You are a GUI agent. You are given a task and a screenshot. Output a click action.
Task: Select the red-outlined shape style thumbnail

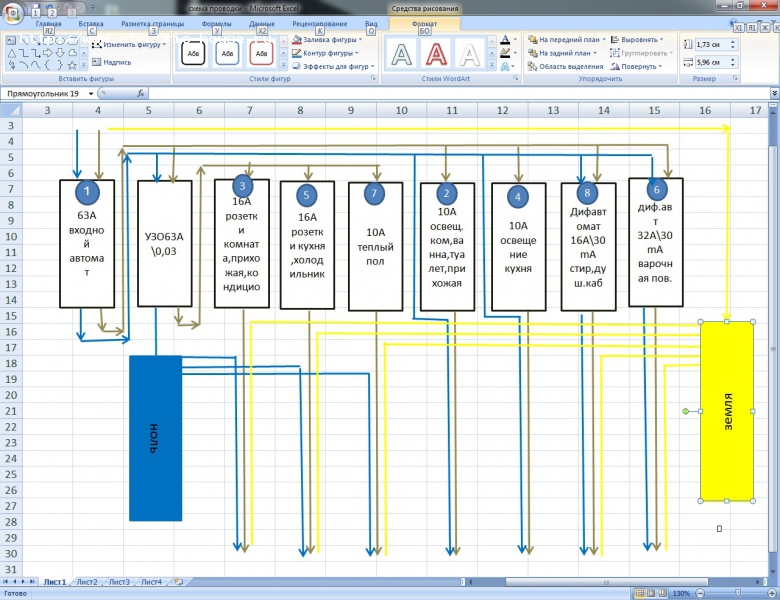[x=260, y=52]
